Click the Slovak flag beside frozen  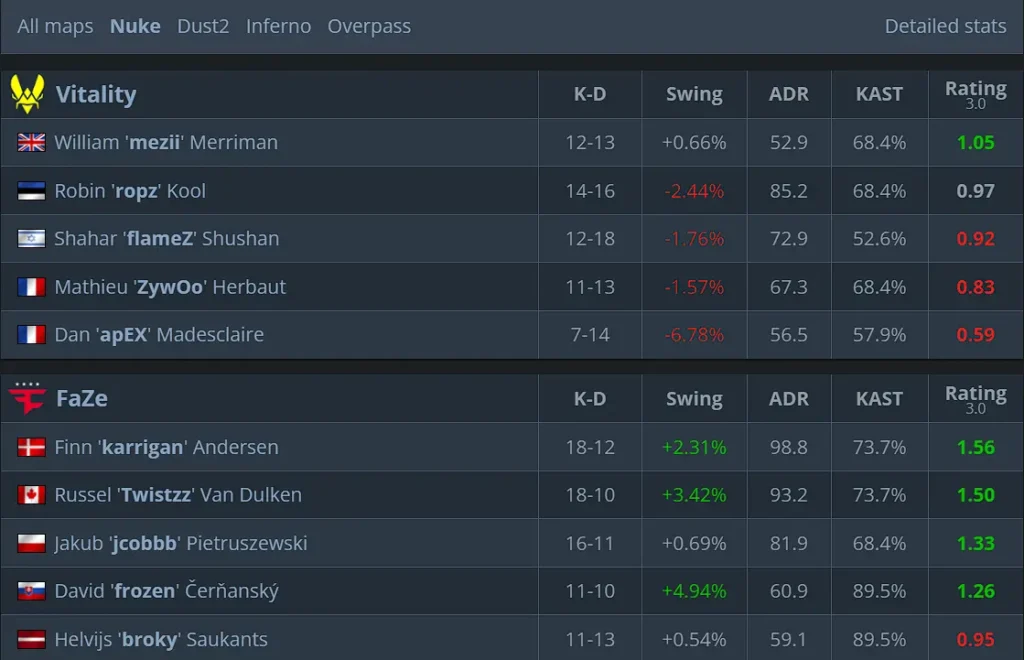tap(31, 591)
